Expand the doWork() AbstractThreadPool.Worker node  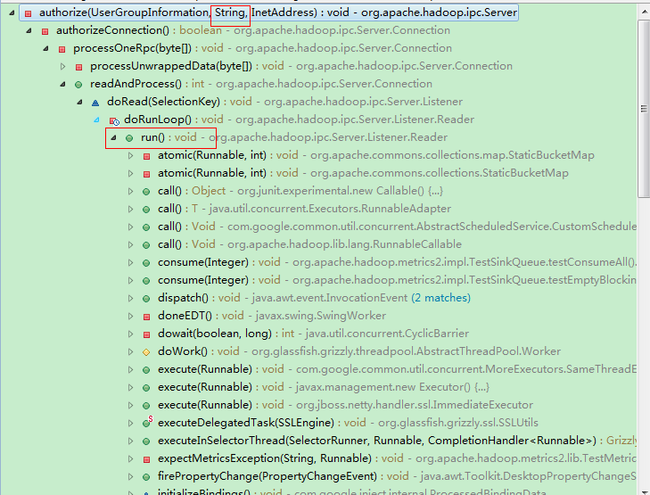(130, 352)
